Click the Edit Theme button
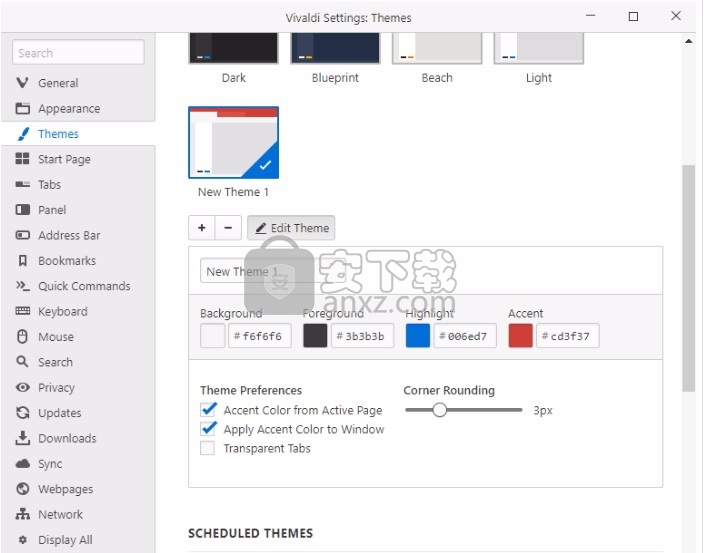 point(291,228)
